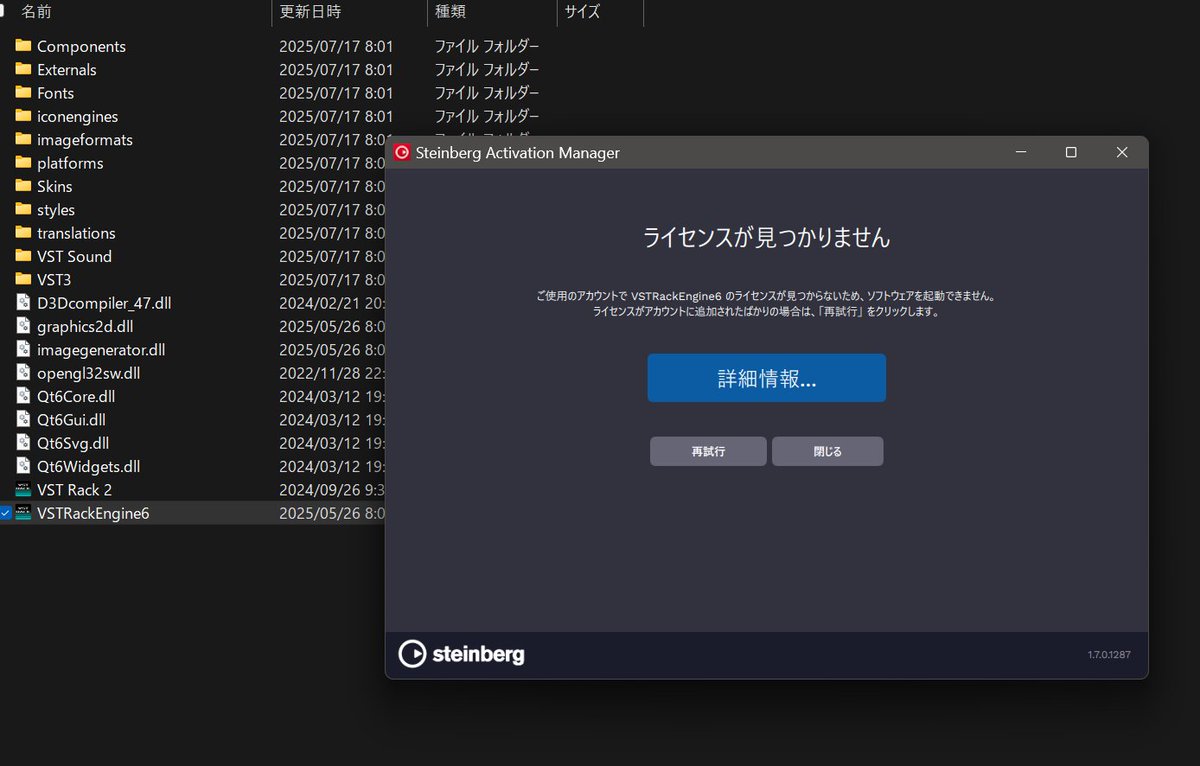Click the VST3 folder icon

[23, 279]
